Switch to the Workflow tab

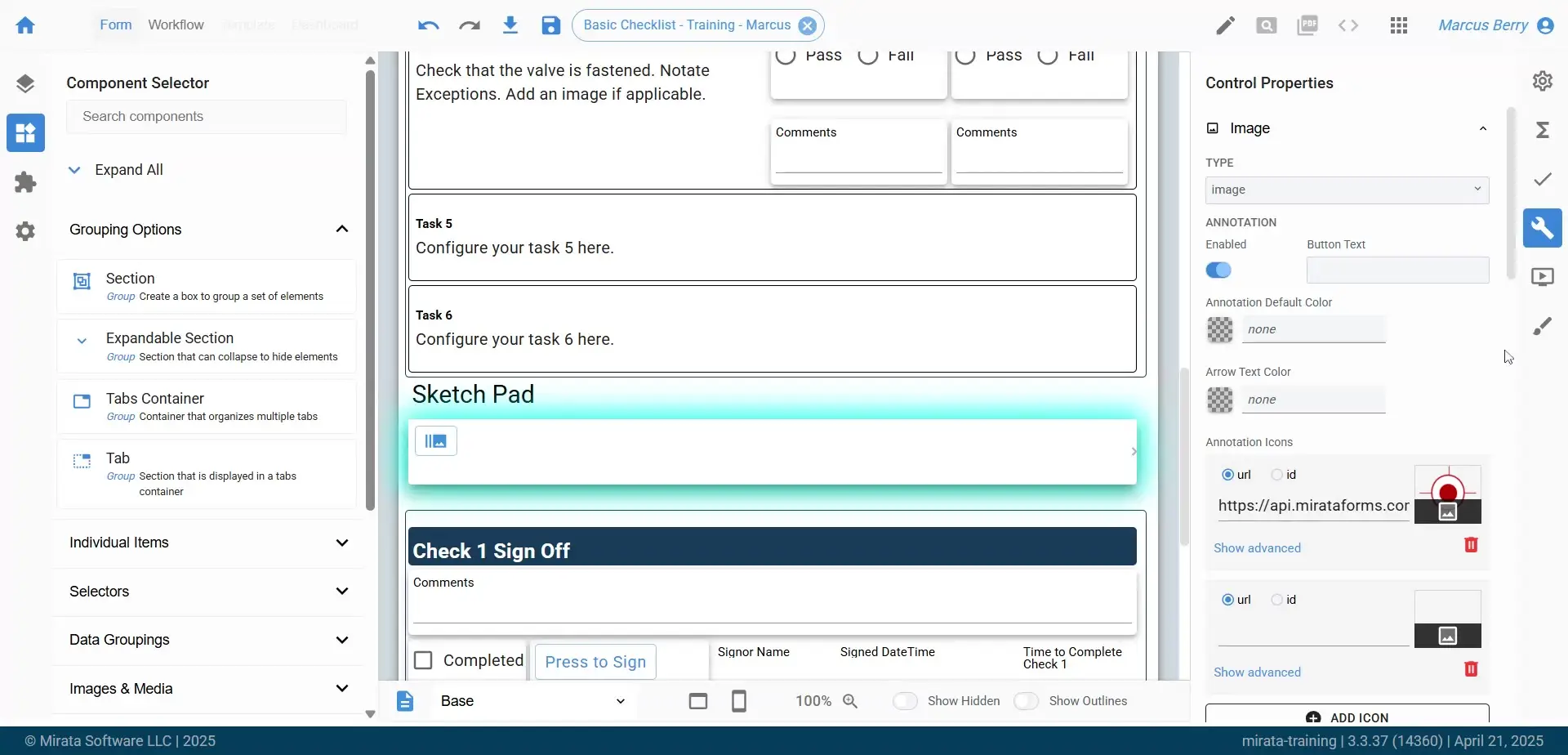coord(176,25)
